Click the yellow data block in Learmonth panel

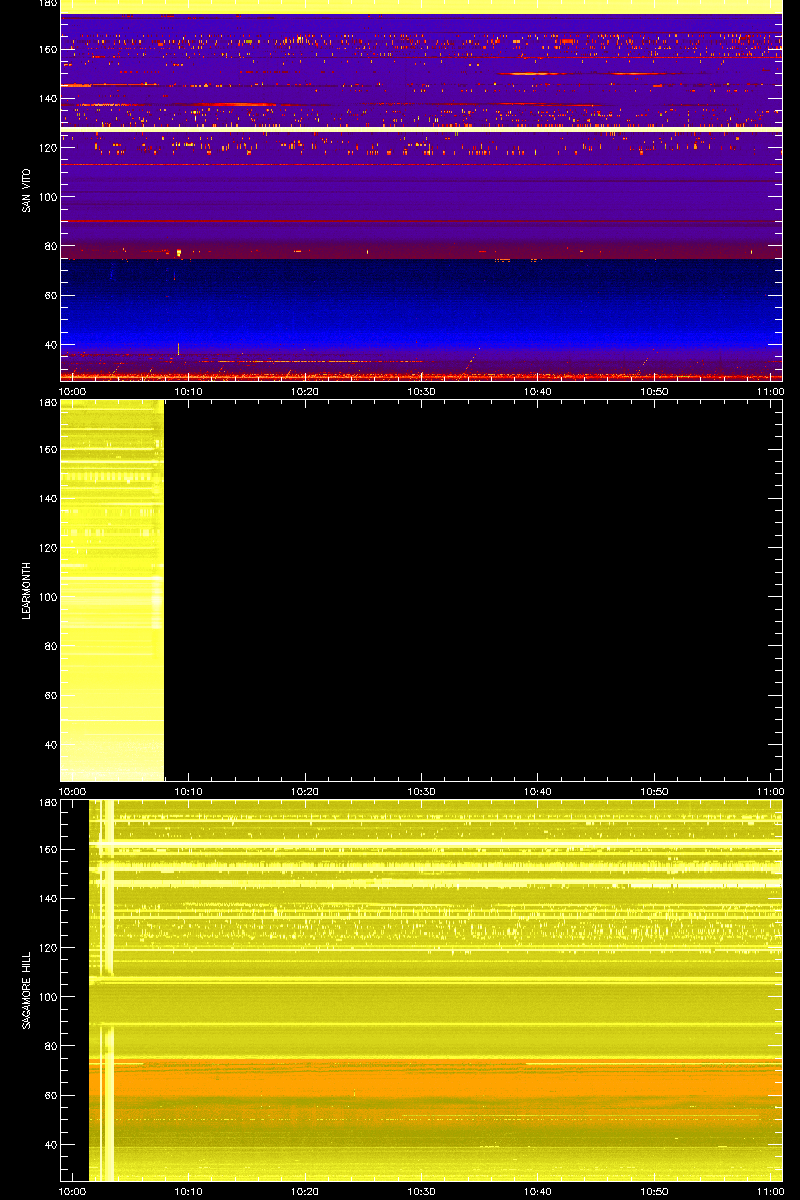click(x=112, y=590)
